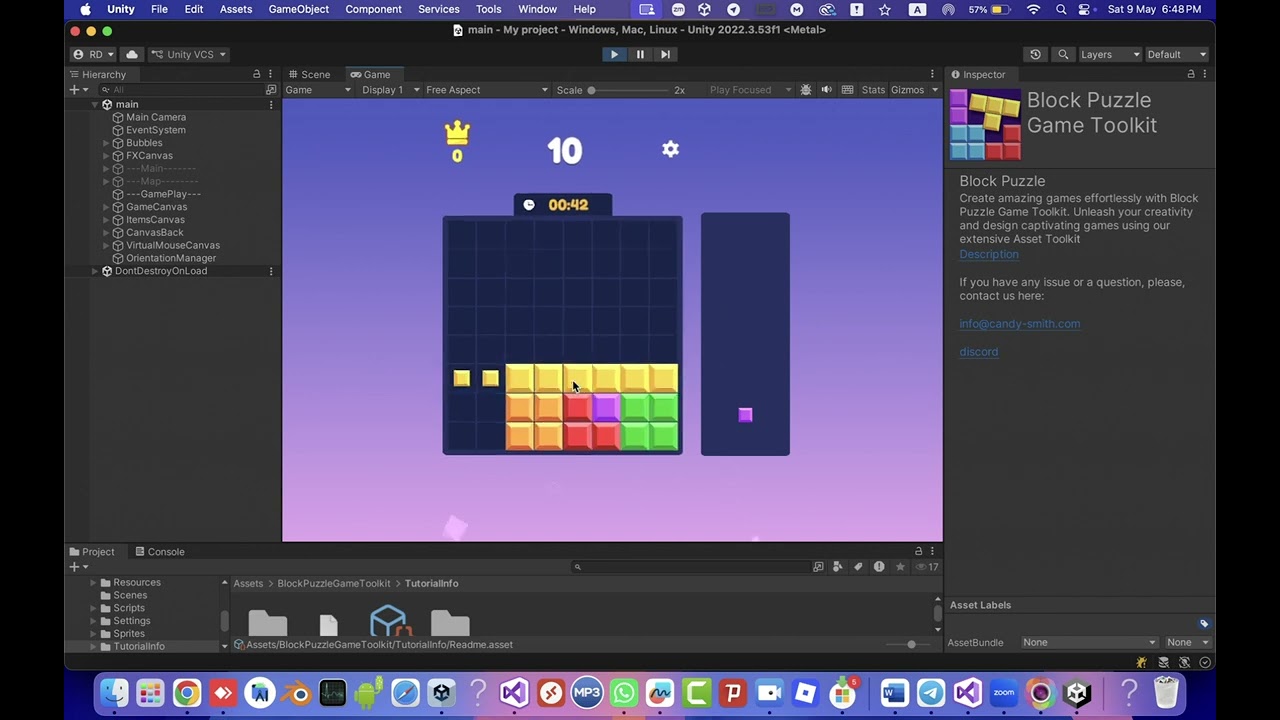The height and width of the screenshot is (720, 1280).
Task: Open the Game view type dropdown
Action: point(318,90)
